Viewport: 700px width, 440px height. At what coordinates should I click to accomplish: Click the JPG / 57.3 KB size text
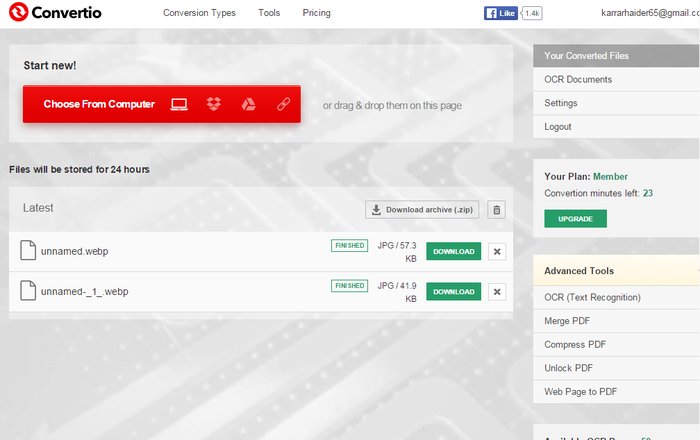coord(397,252)
